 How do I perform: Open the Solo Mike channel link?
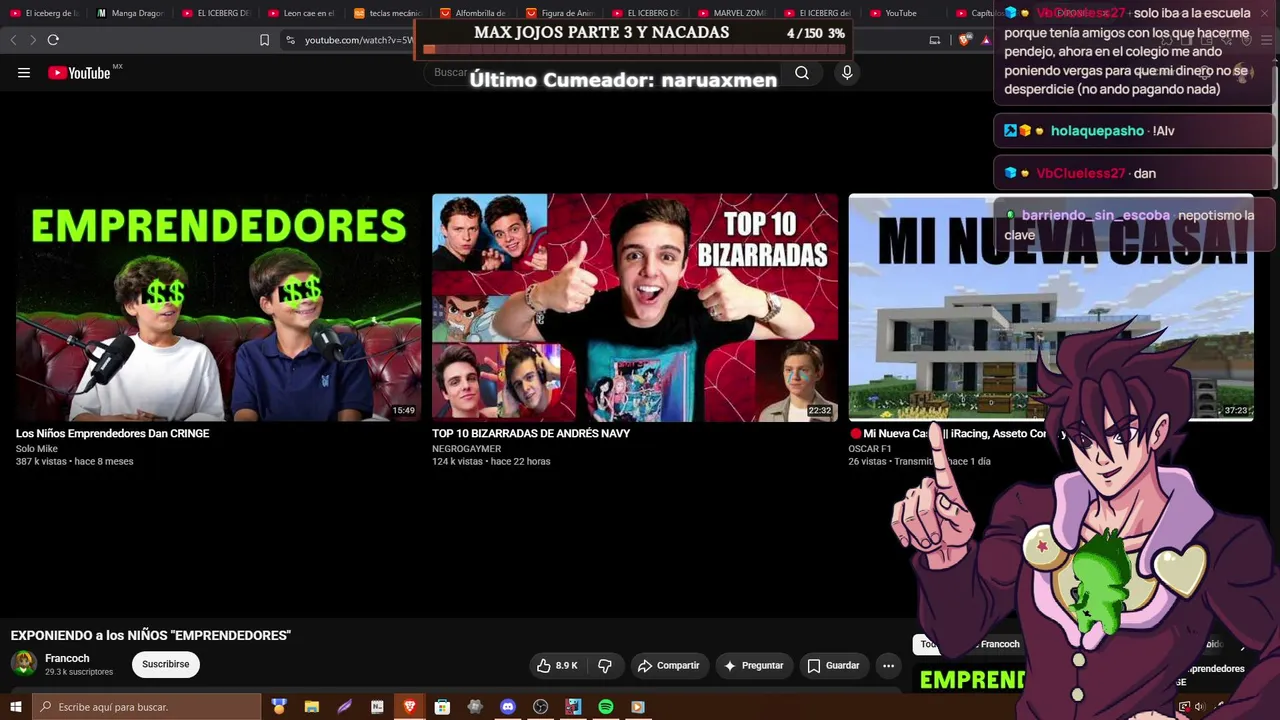[x=37, y=449]
